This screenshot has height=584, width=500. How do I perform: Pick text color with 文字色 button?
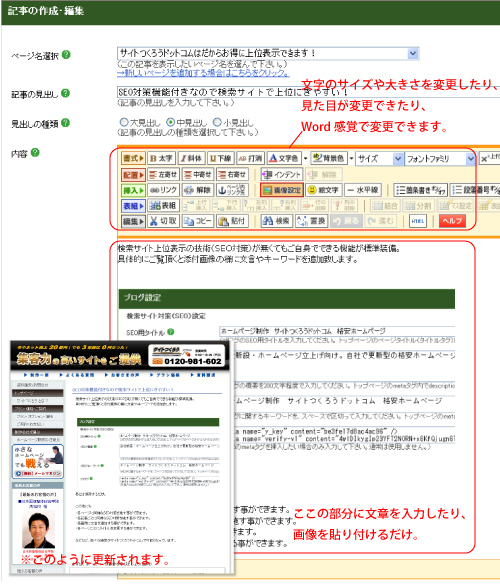click(x=284, y=158)
